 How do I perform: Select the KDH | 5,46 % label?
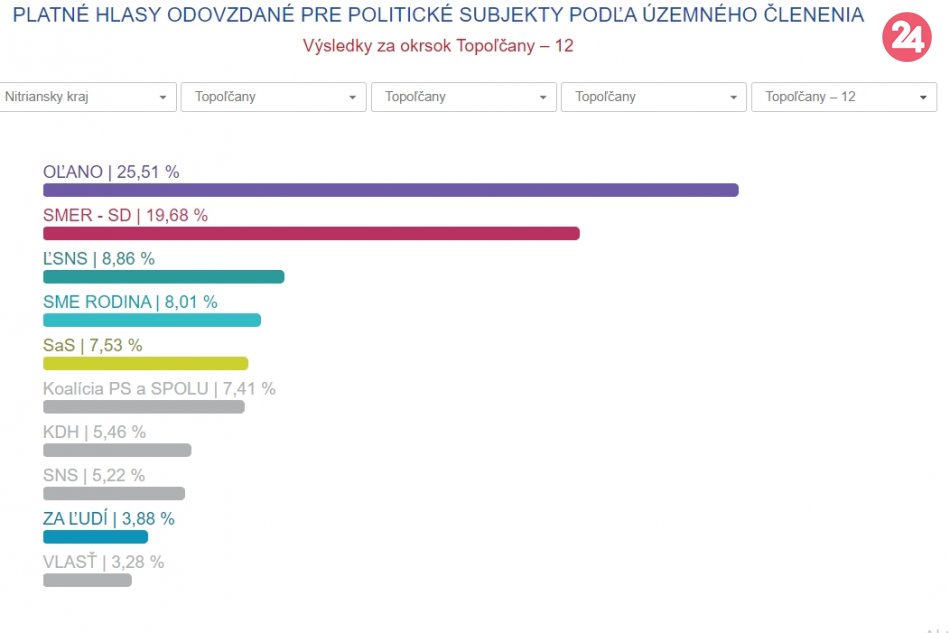point(94,432)
